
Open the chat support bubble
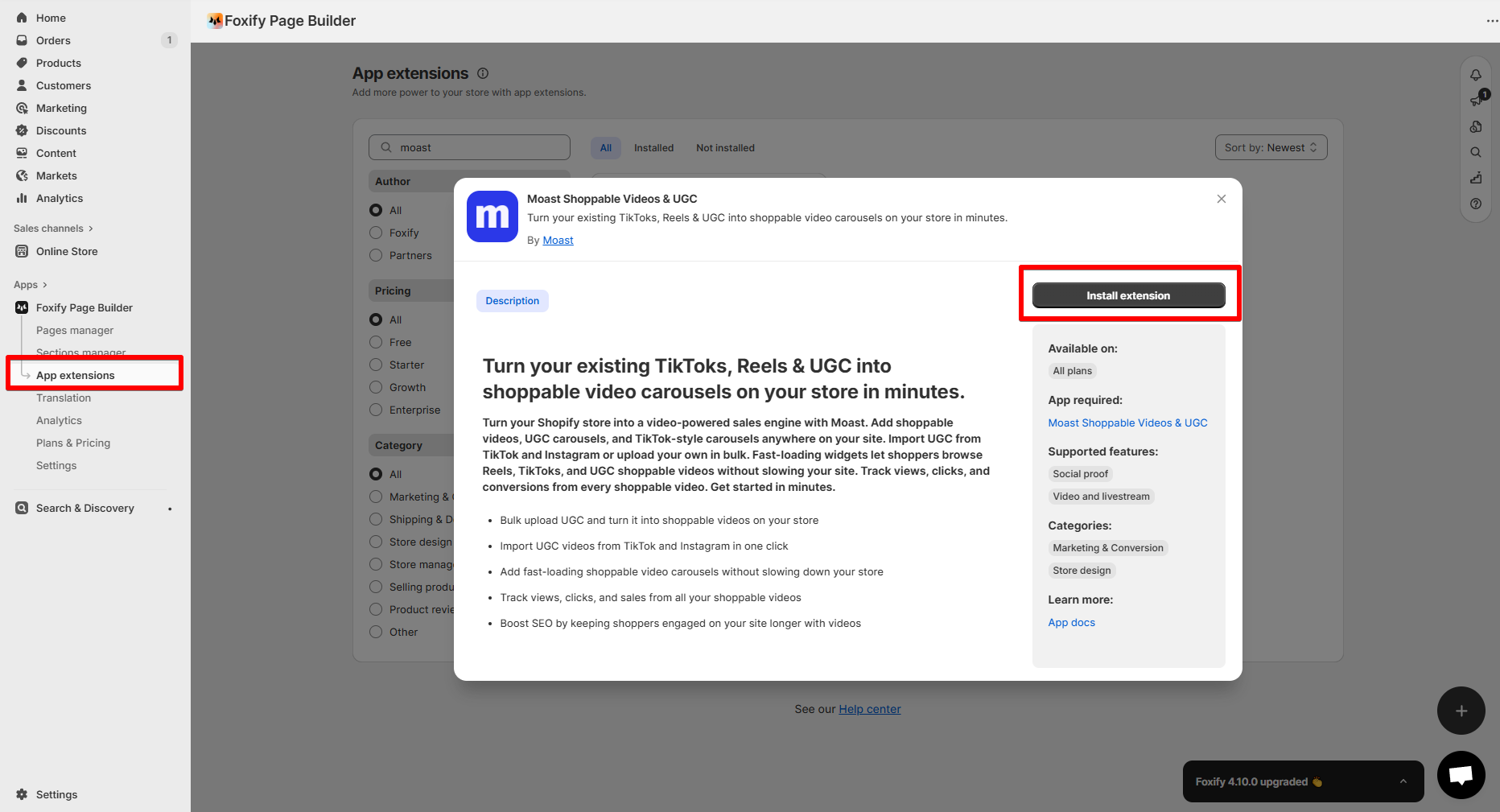click(1461, 775)
